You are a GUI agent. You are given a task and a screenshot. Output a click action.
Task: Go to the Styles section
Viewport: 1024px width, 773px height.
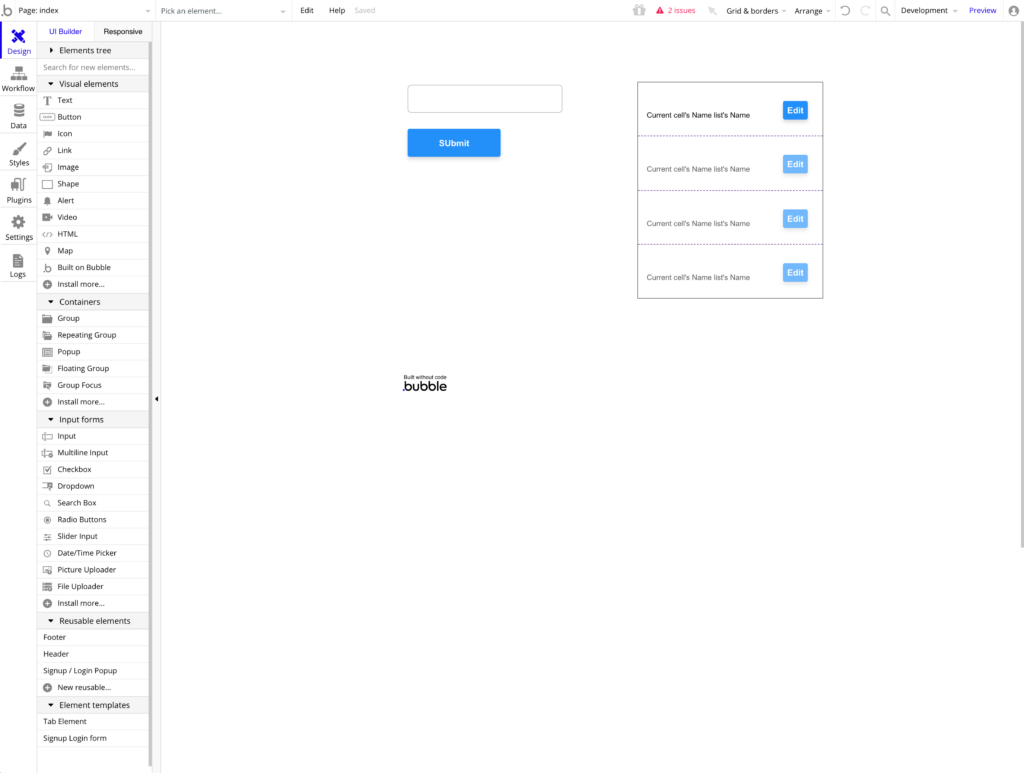point(18,153)
